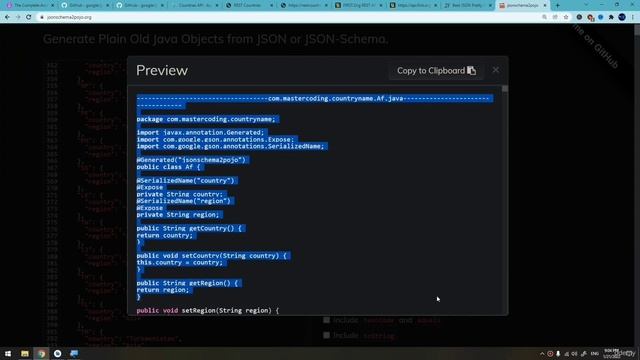Screen dimensions: 640x360
Task: Click the browser forward arrow
Action: 18,17
